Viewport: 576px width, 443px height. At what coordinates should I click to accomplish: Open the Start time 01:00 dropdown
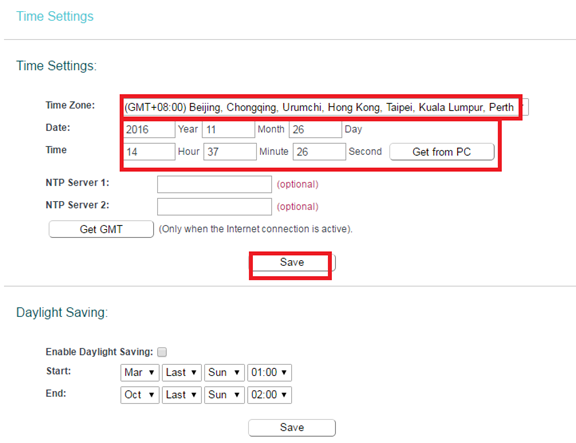[x=269, y=372]
